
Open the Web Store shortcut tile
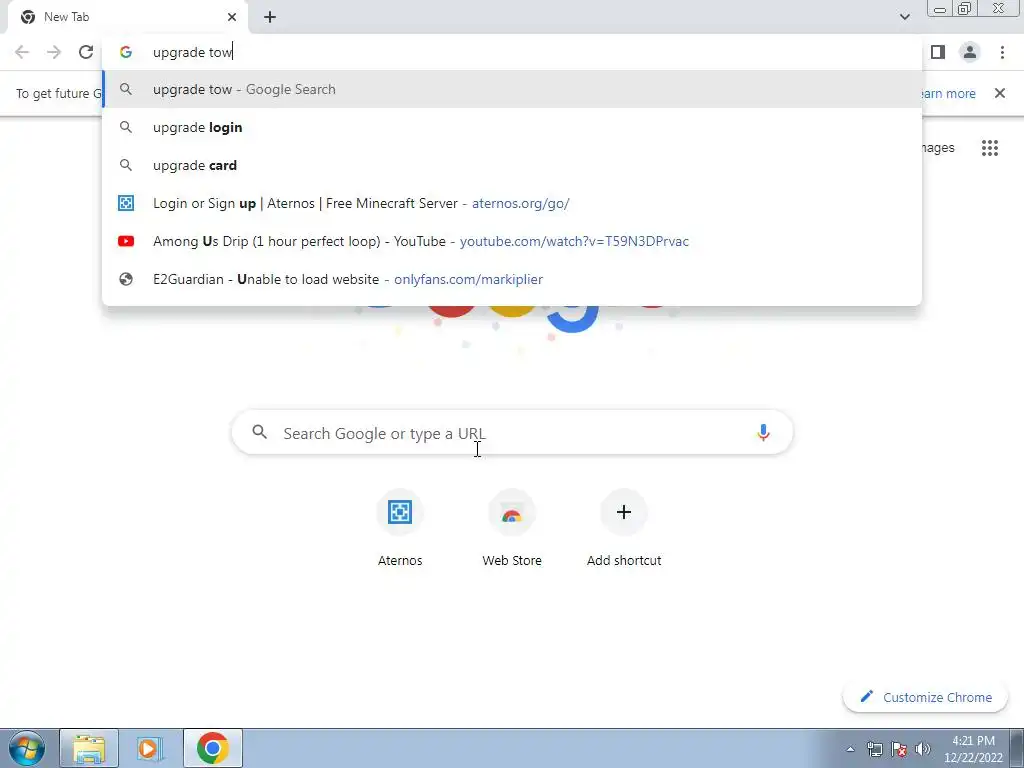coord(512,527)
